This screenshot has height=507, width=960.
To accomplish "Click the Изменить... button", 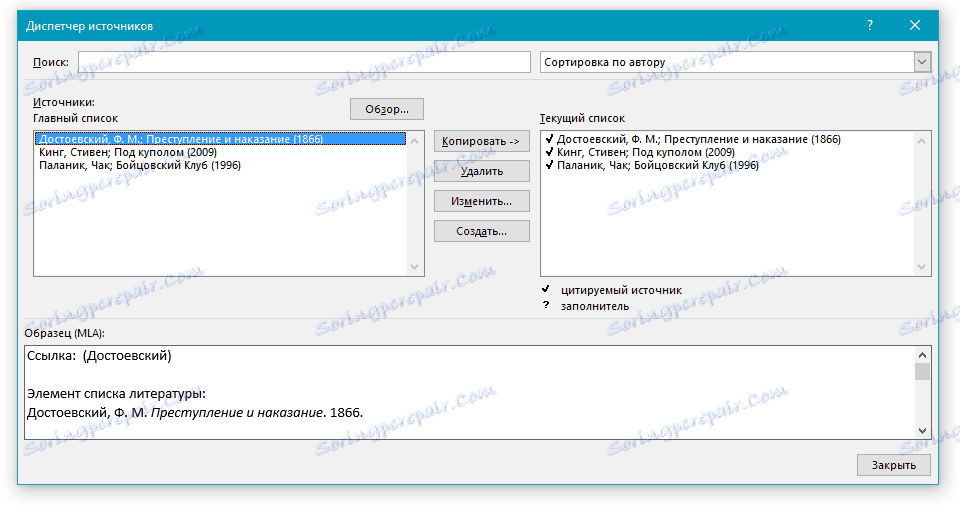I will pos(482,201).
